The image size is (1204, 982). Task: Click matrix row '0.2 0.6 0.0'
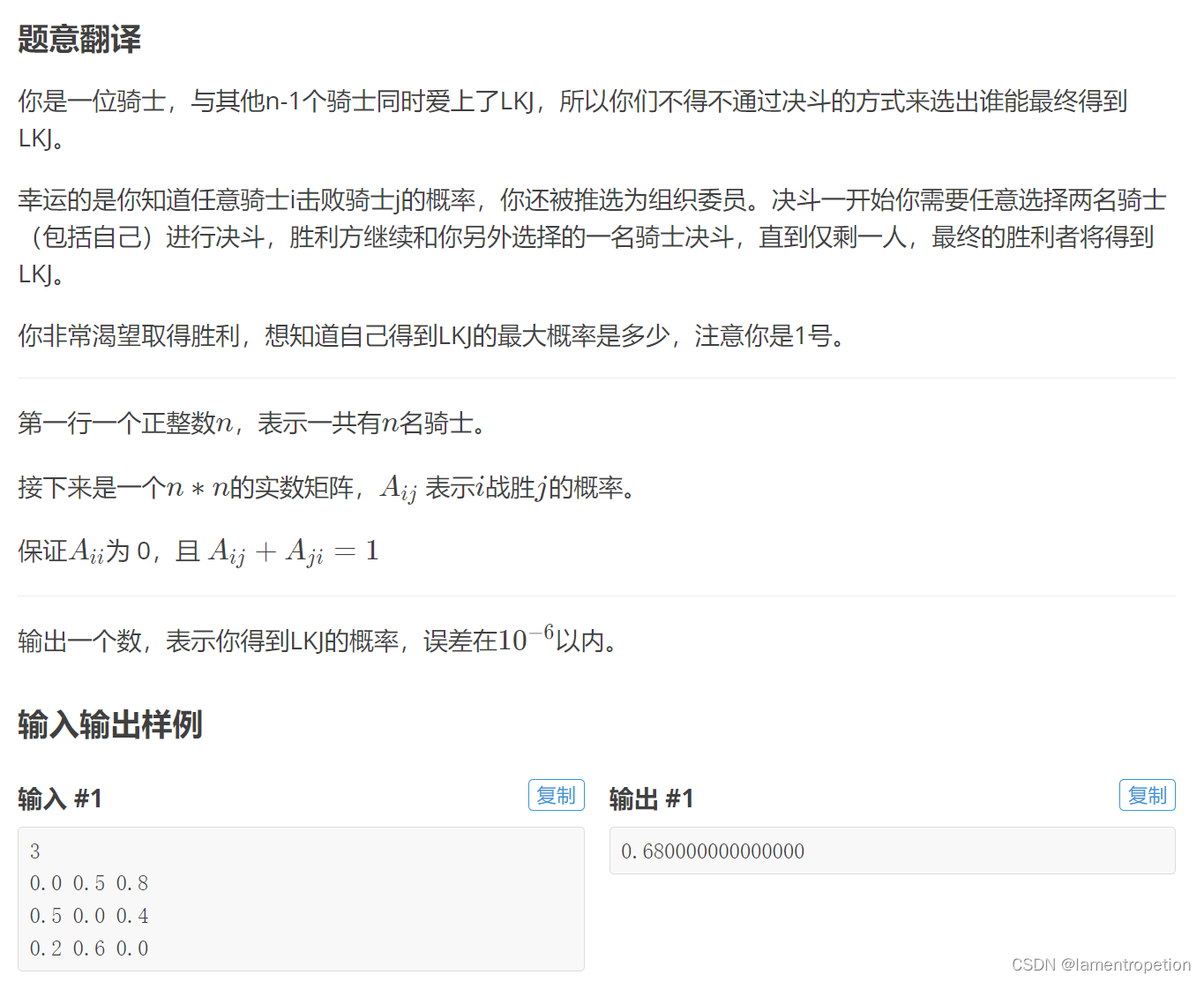89,948
